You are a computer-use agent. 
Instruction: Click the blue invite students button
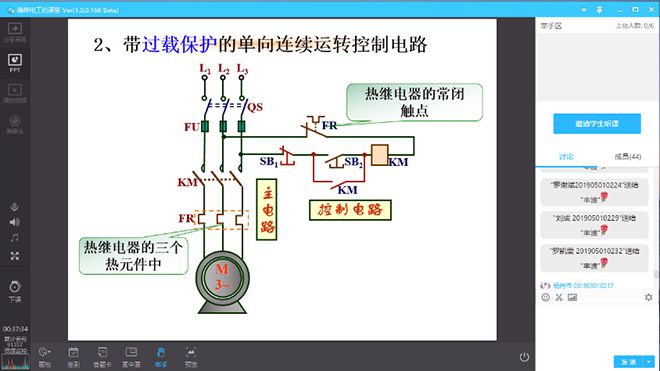pyautogui.click(x=597, y=124)
